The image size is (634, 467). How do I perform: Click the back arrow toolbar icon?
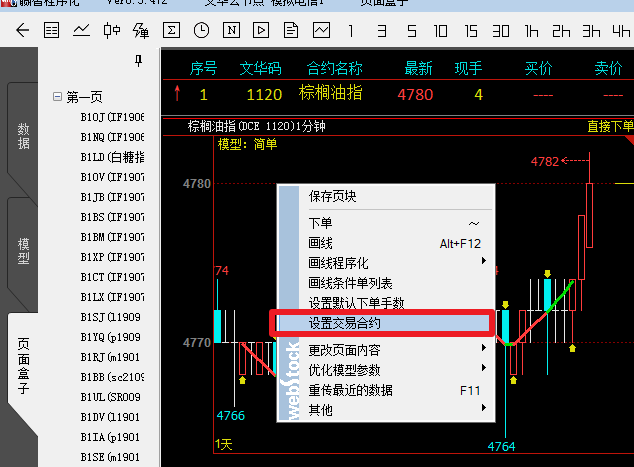coord(23,31)
